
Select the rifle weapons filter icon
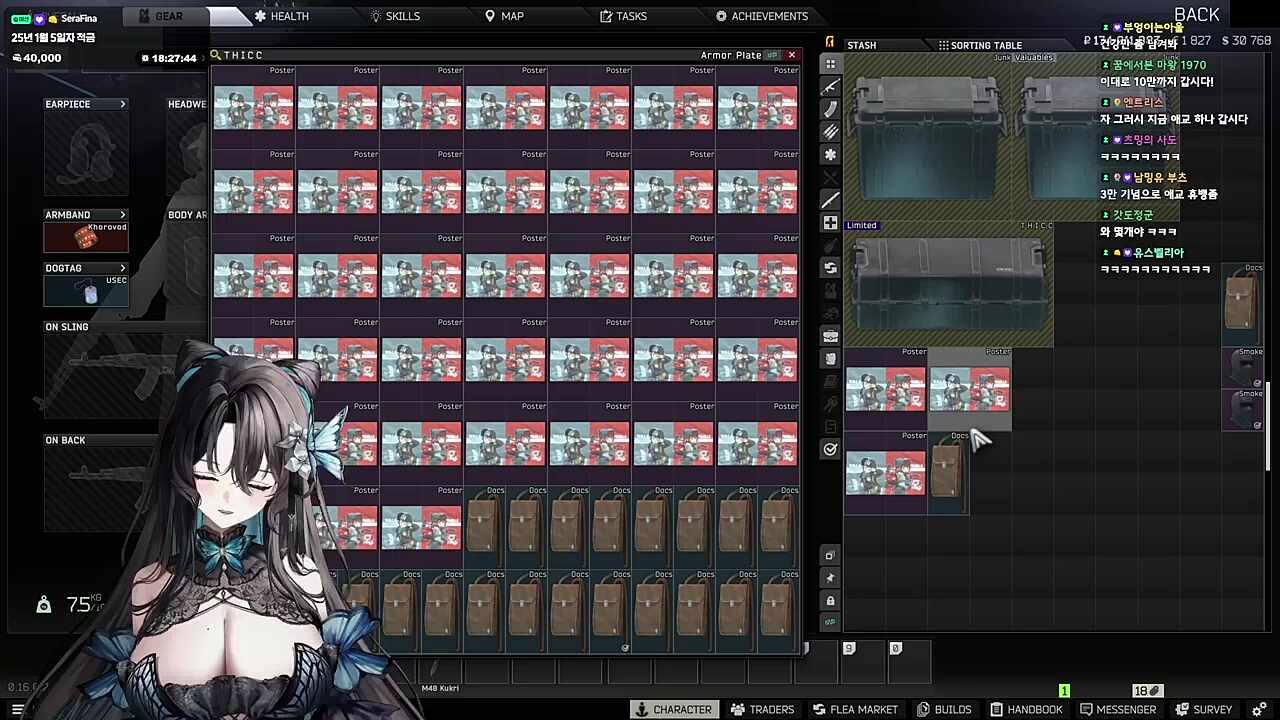830,87
